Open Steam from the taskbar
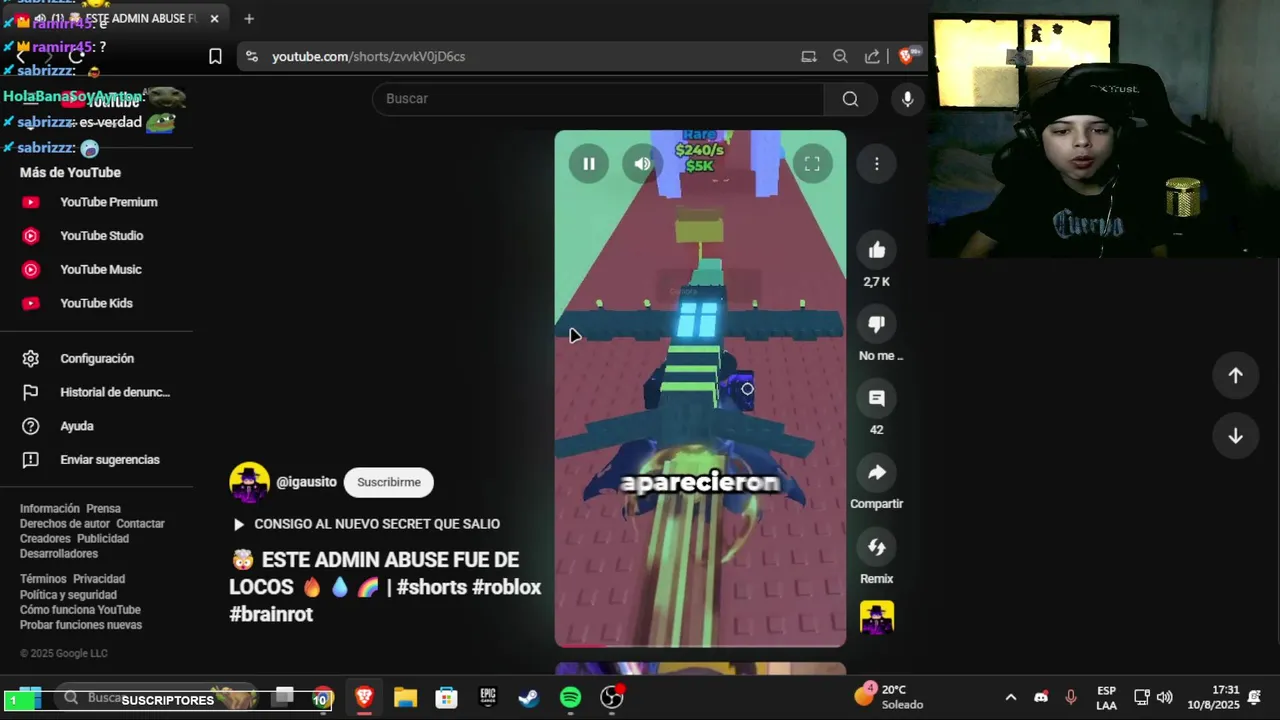This screenshot has width=1280, height=720. [529, 697]
